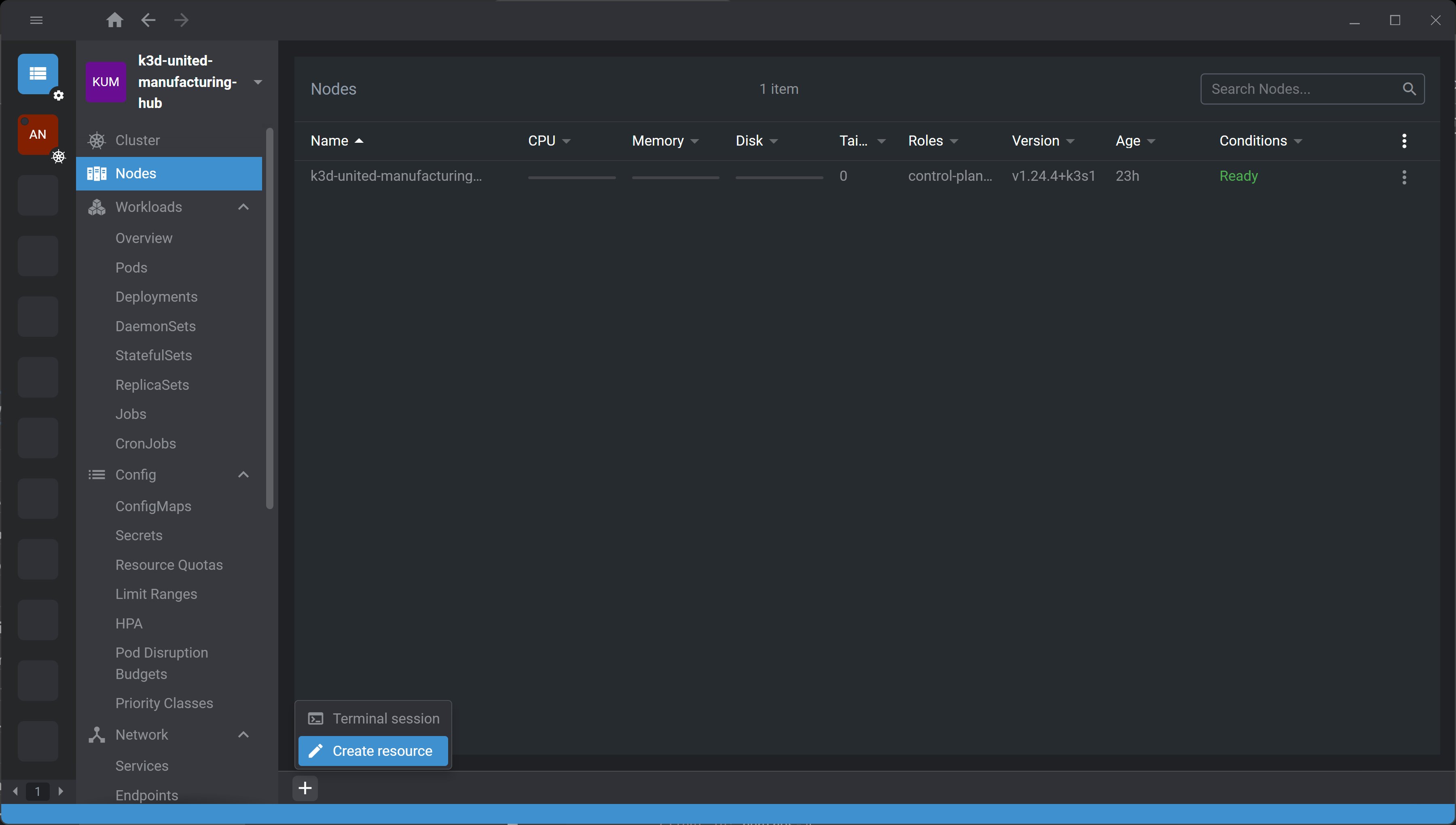Collapse the Workloads section
The height and width of the screenshot is (825, 1456).
(x=243, y=207)
